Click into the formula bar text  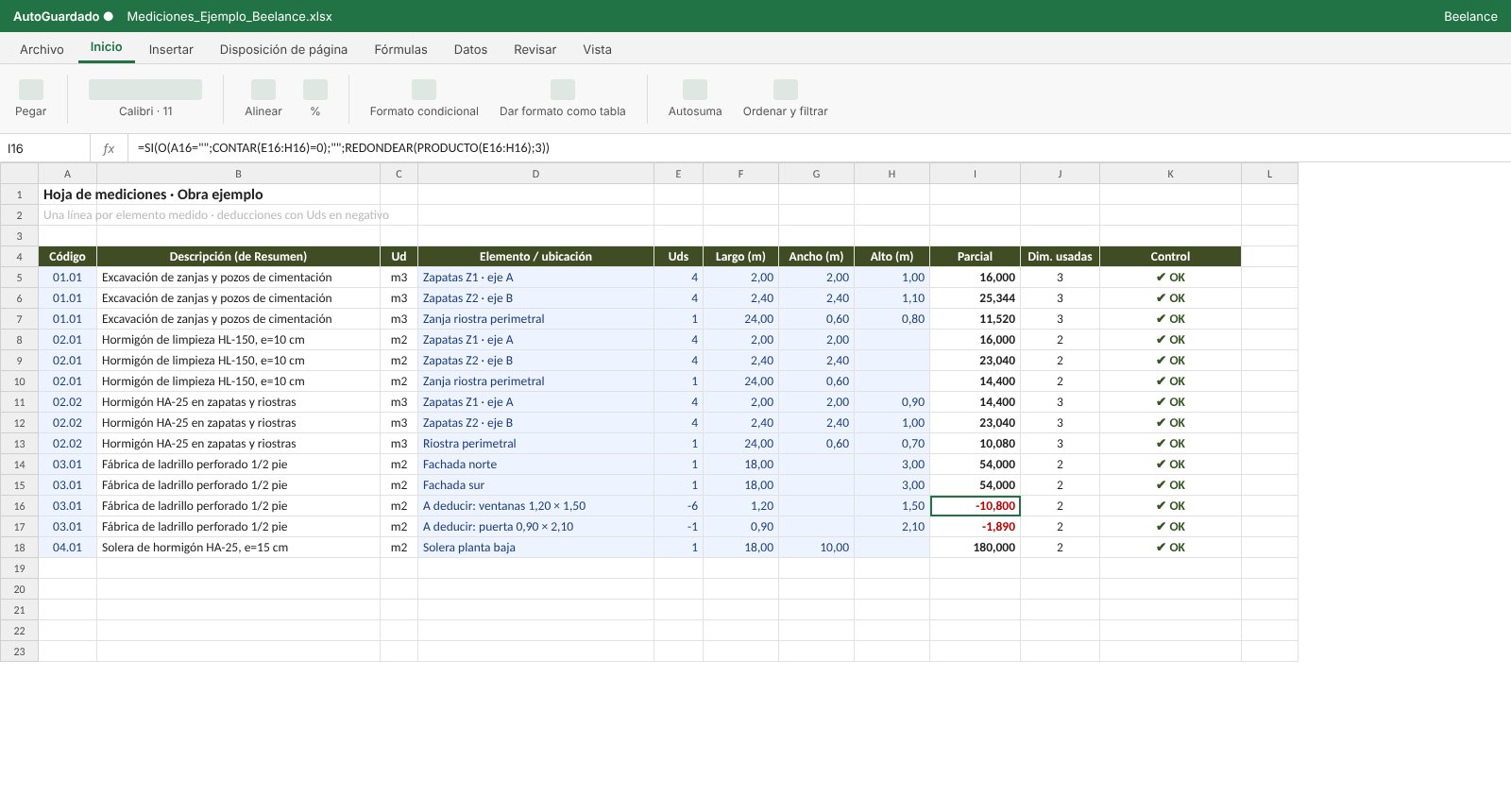pyautogui.click(x=344, y=148)
